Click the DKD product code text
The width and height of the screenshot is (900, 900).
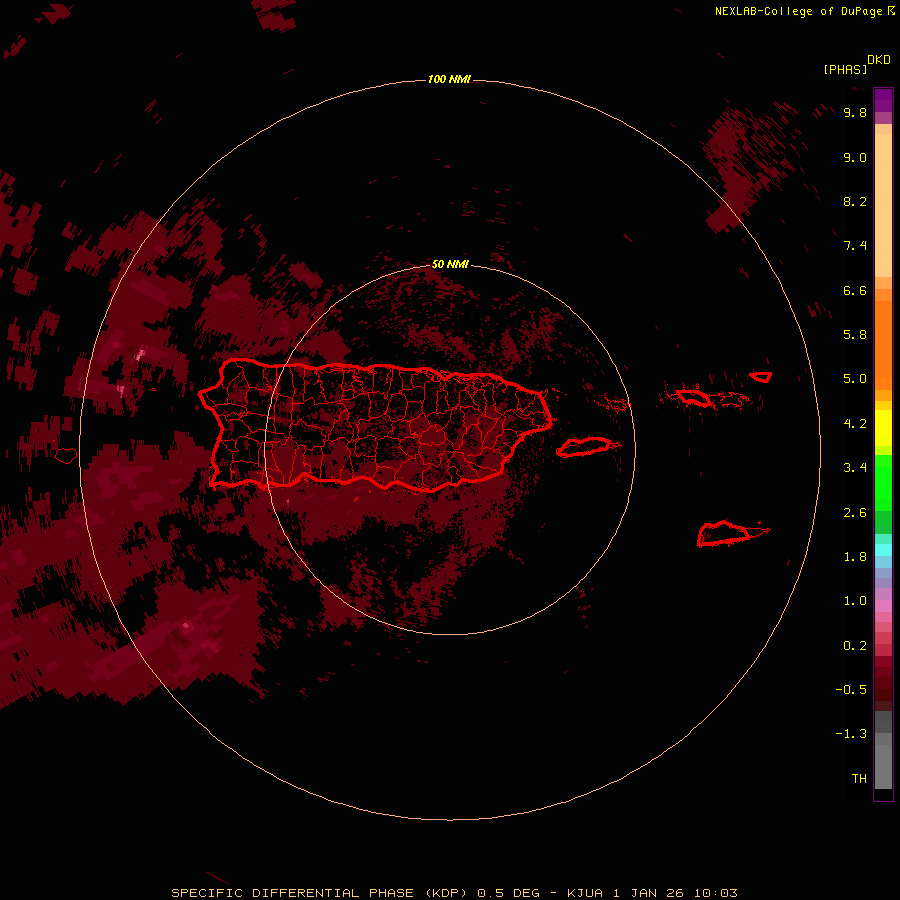(x=879, y=60)
